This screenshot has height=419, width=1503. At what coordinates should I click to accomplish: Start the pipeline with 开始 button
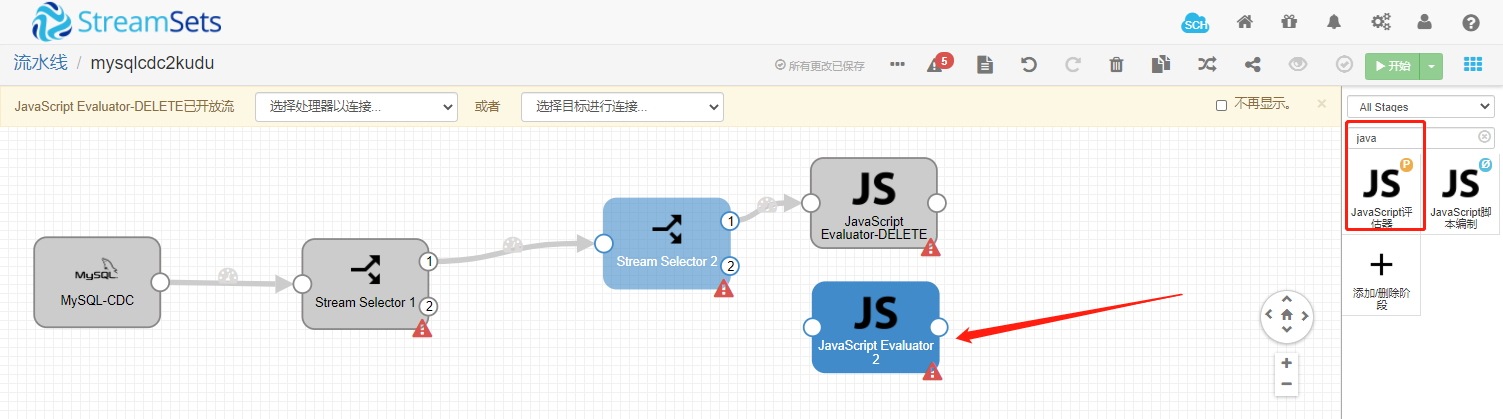[1392, 66]
